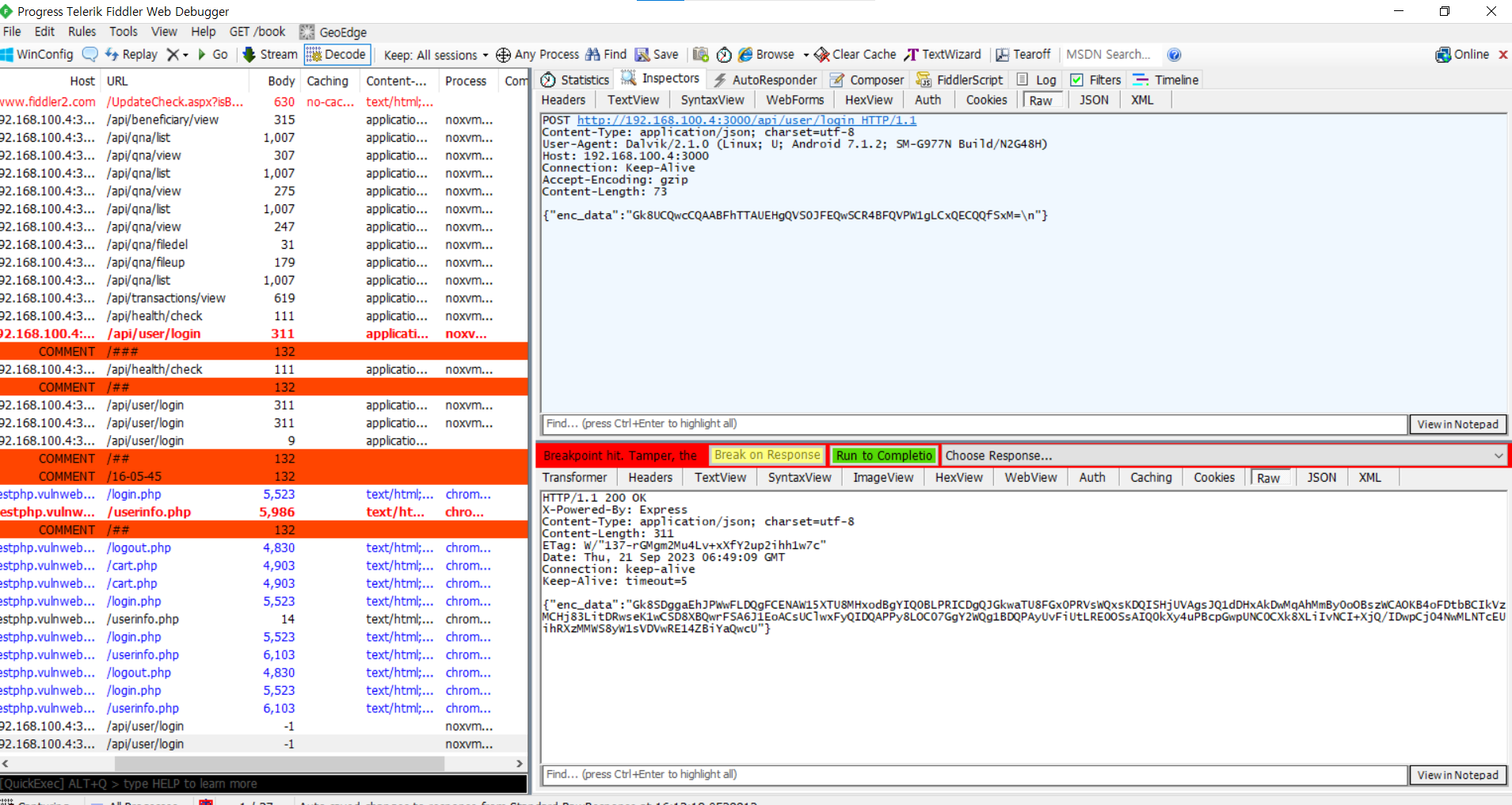1512x805 pixels.
Task: Click the Save sessions icon
Action: (x=642, y=55)
